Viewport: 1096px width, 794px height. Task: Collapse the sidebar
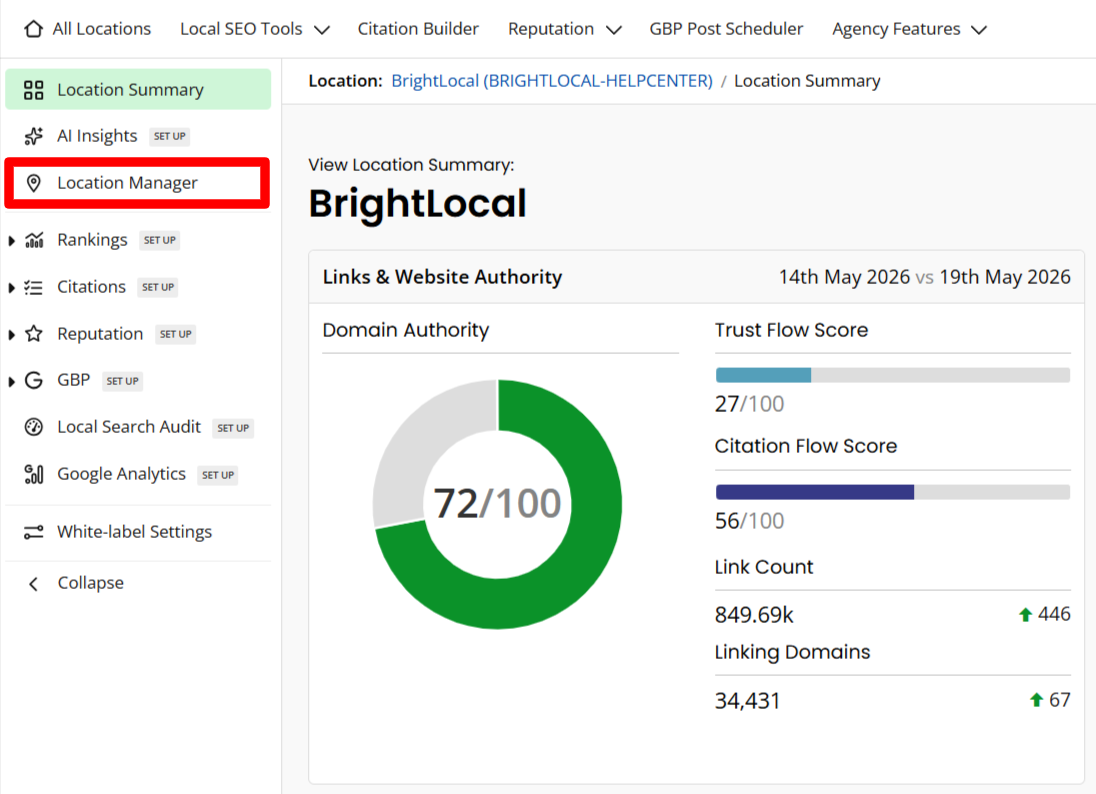click(x=90, y=582)
